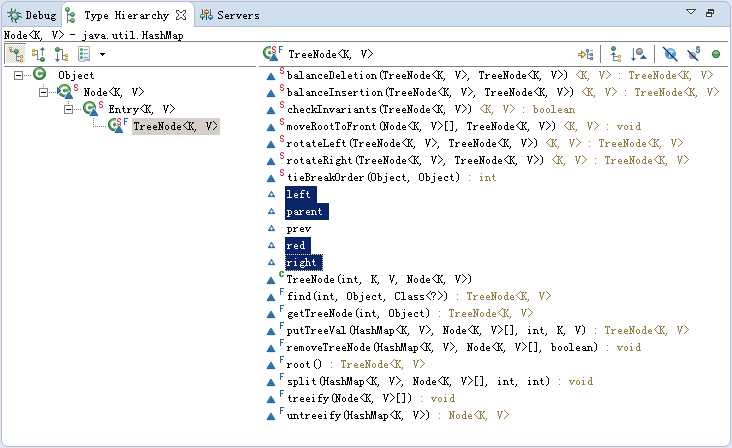This screenshot has width=732, height=448.
Task: Select Object in the hierarchy tree
Action: pos(76,75)
